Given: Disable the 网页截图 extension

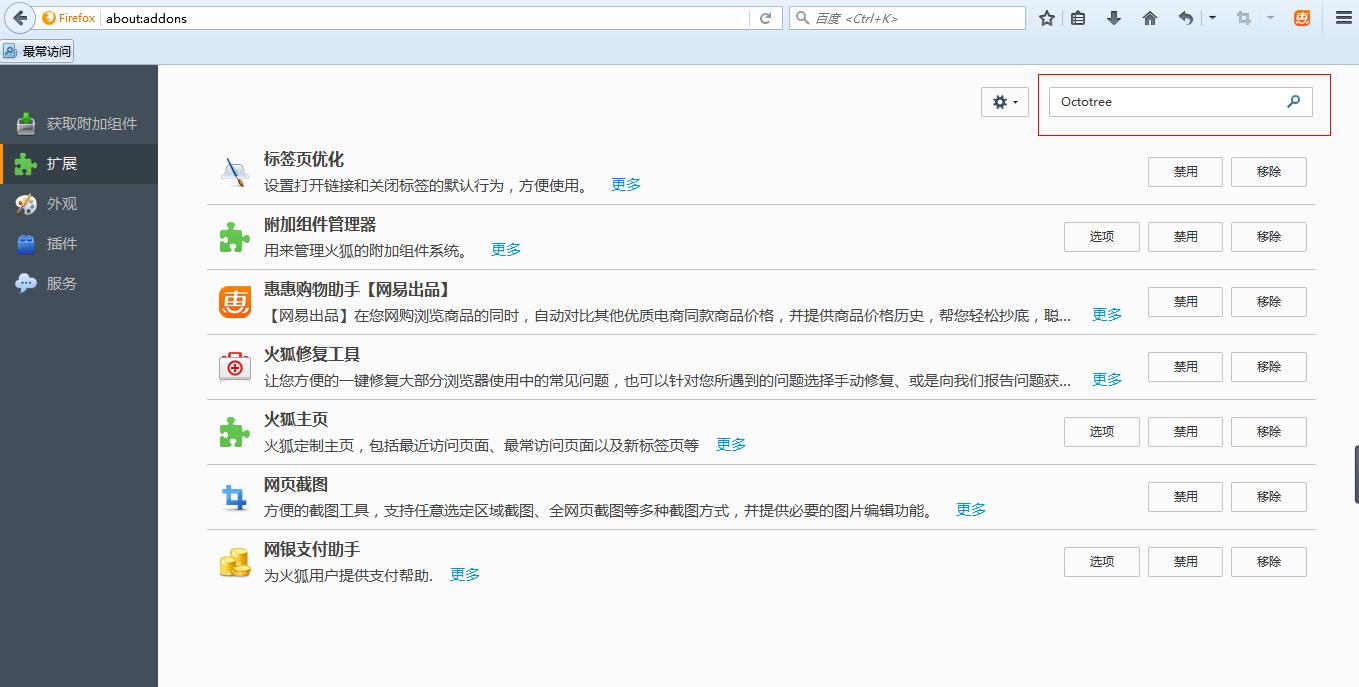Looking at the screenshot, I should (x=1186, y=497).
